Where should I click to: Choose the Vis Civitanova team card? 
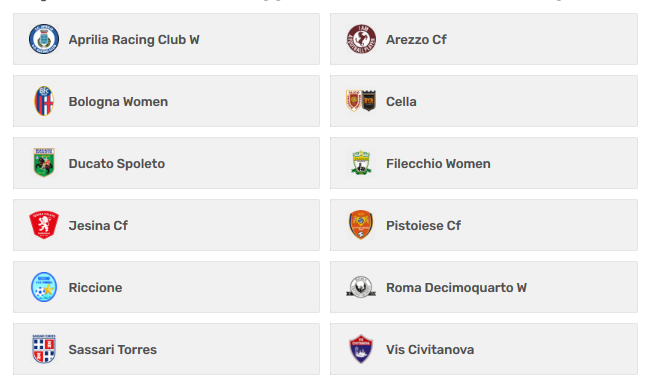484,349
